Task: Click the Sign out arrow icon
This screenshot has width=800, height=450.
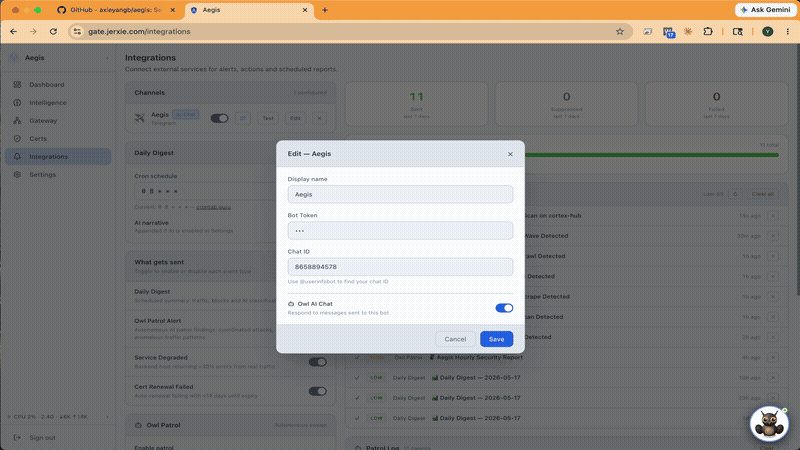Action: pos(17,438)
